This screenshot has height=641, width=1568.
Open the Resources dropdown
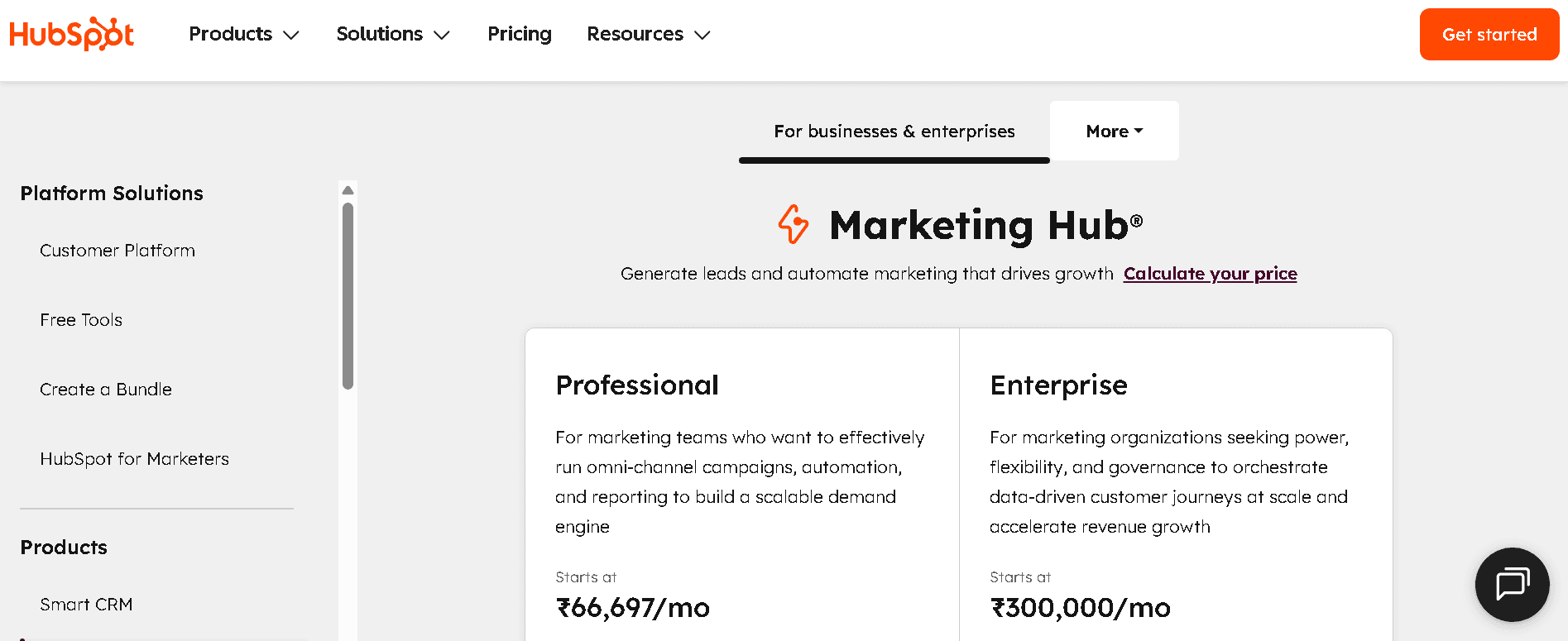(648, 34)
